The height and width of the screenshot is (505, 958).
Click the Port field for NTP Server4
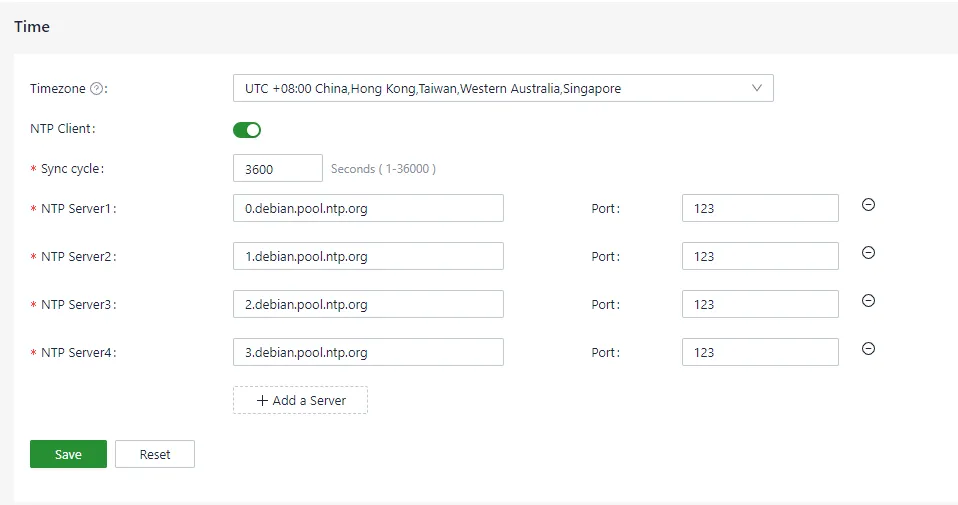[x=760, y=352]
